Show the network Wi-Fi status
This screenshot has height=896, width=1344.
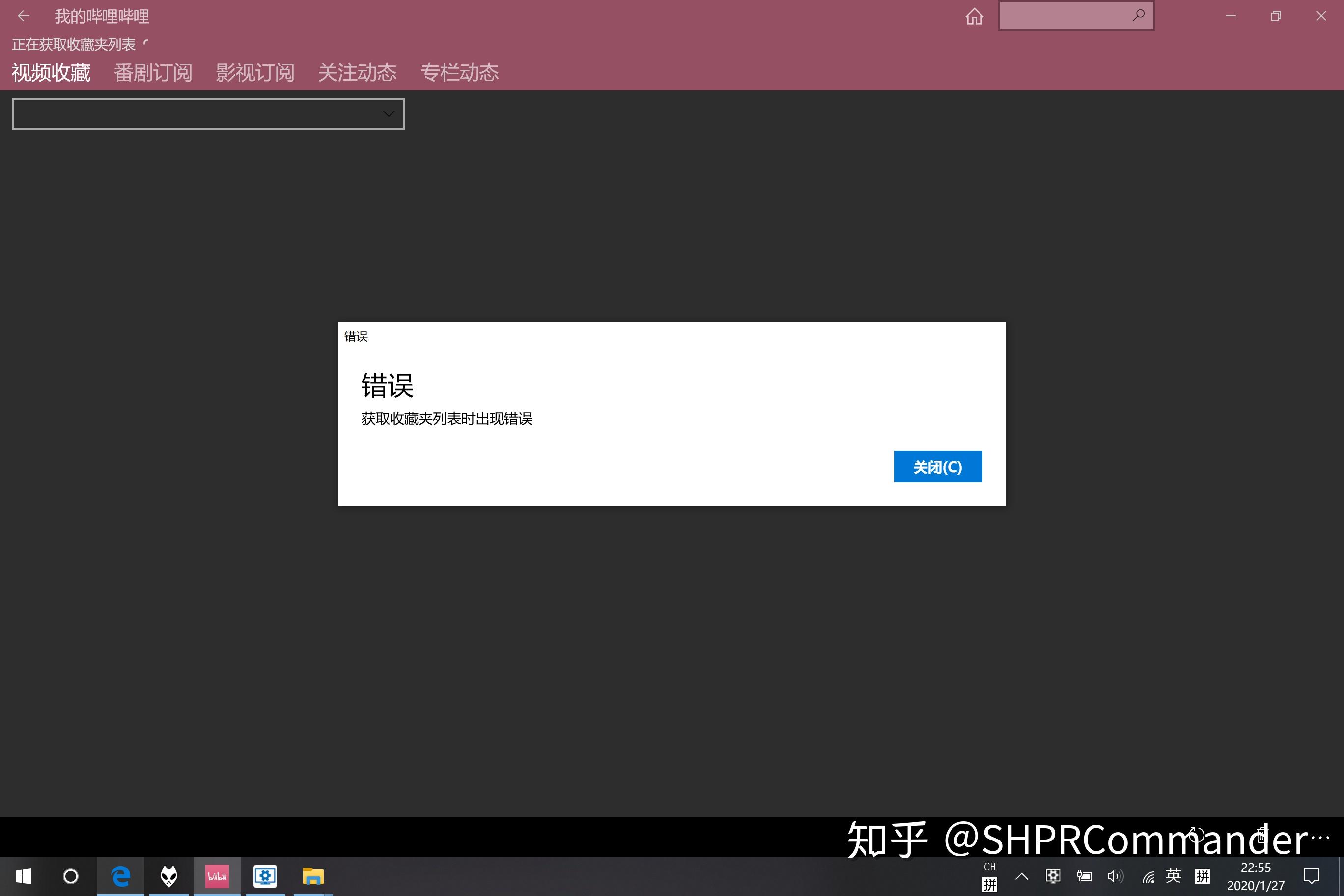(1148, 876)
